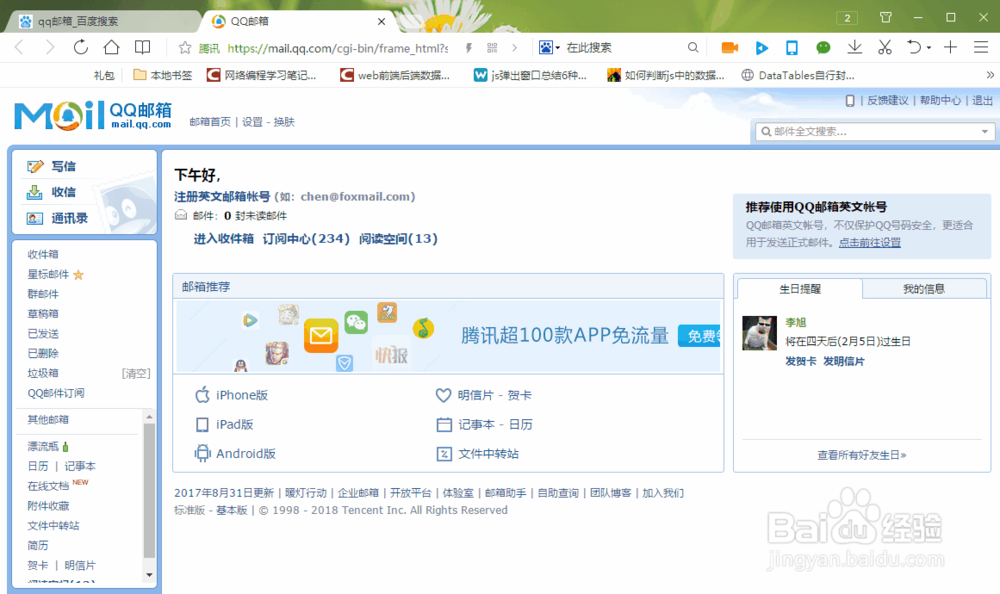Click the address bar forward chevron
The image size is (1000, 594).
[x=514, y=48]
